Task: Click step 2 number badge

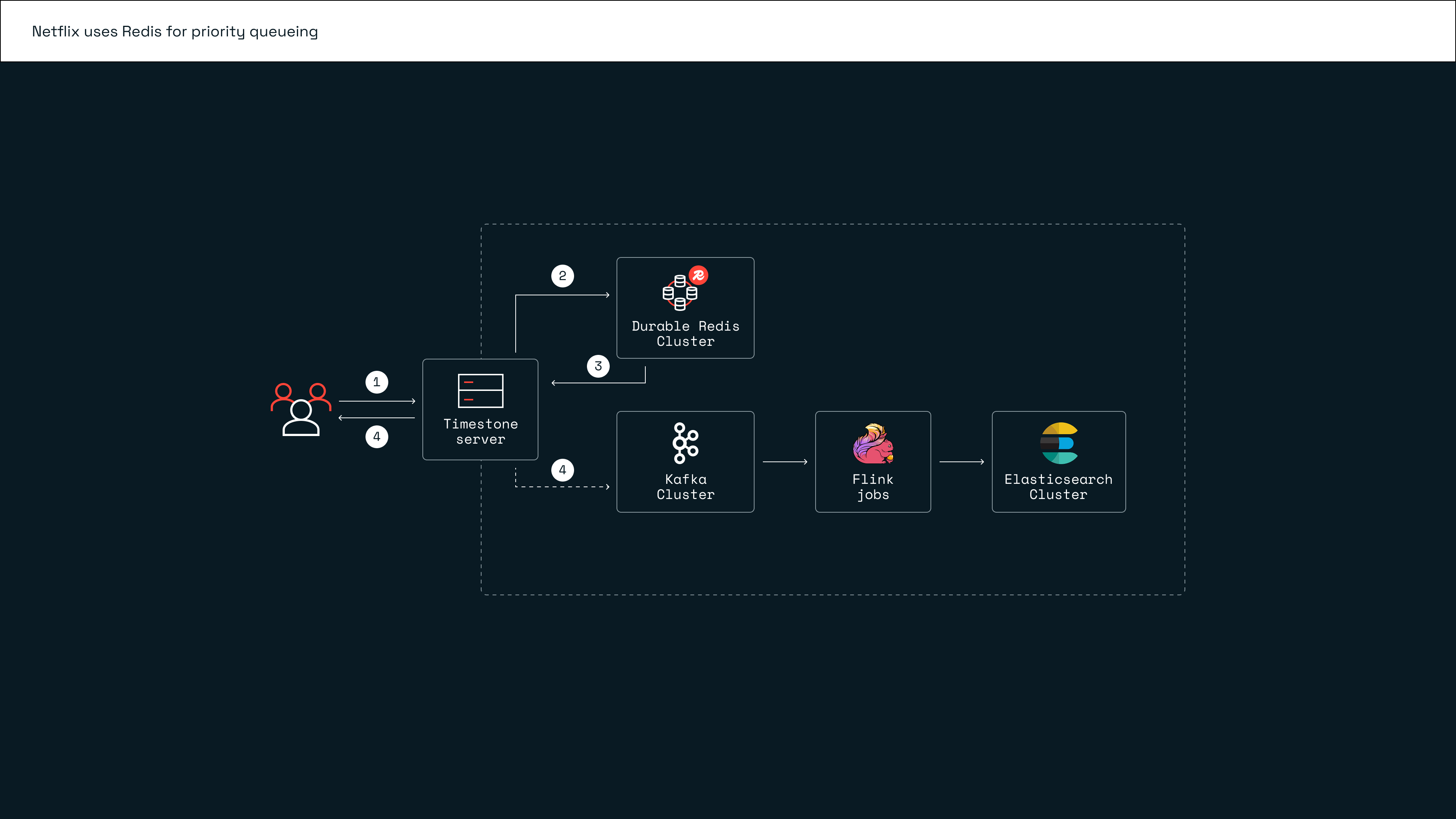Action: pyautogui.click(x=562, y=276)
